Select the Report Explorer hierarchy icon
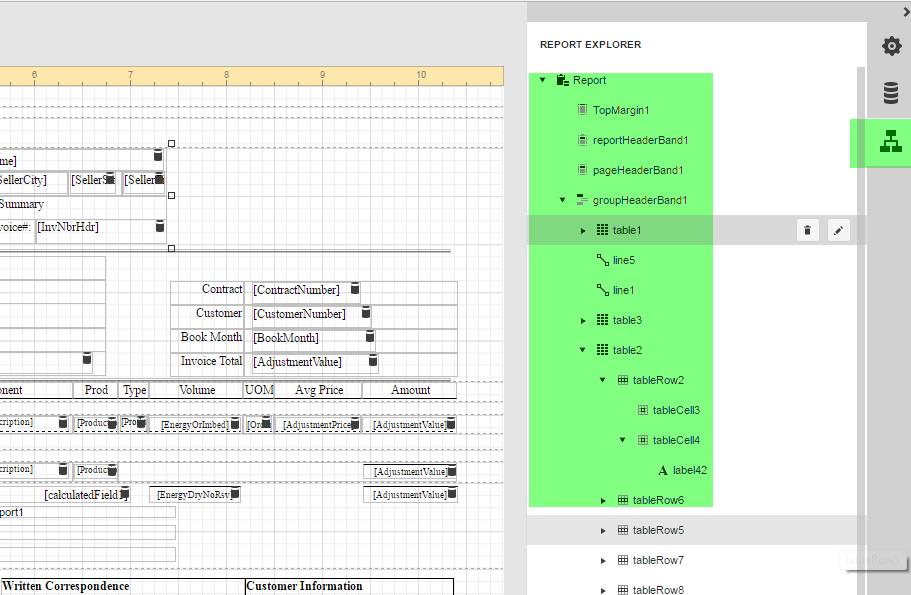911x595 pixels. coord(890,142)
